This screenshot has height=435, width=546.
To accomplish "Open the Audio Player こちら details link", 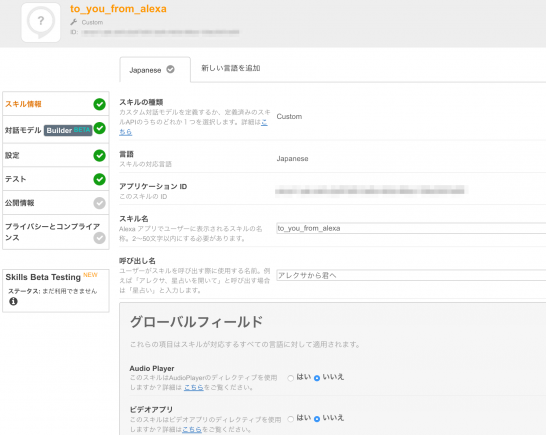I will [x=194, y=387].
